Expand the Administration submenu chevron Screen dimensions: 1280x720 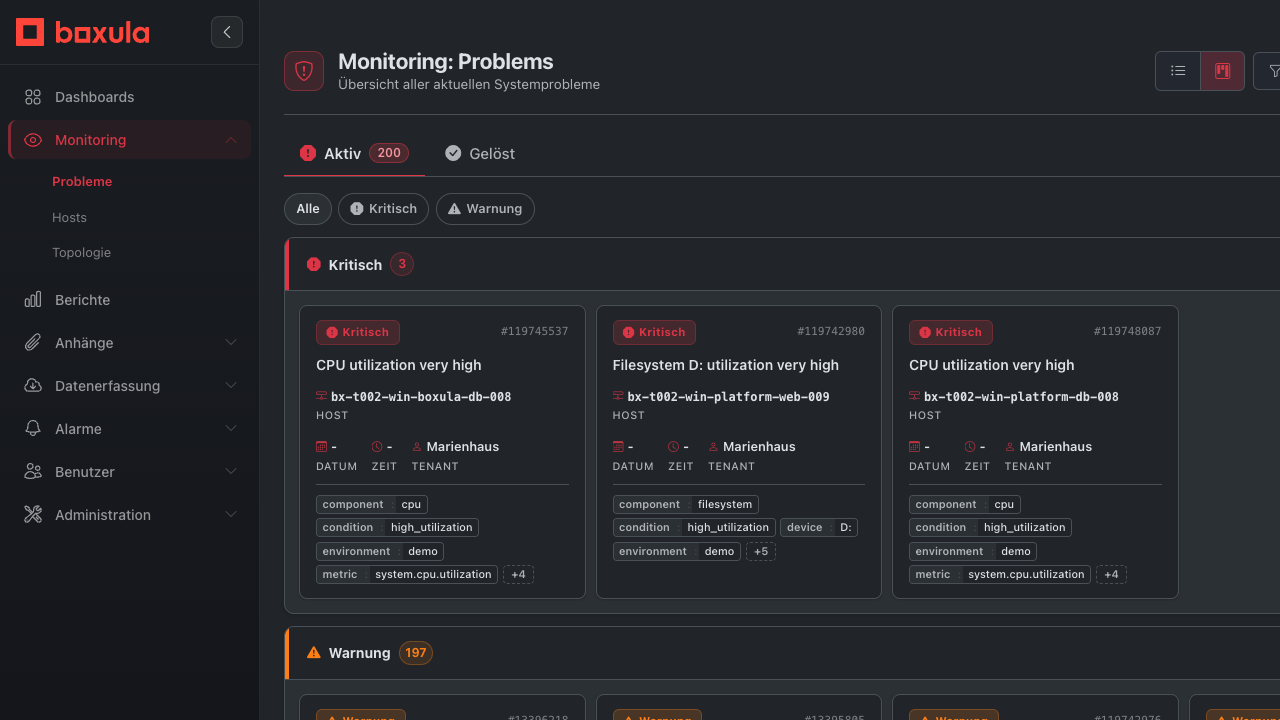[x=231, y=515]
